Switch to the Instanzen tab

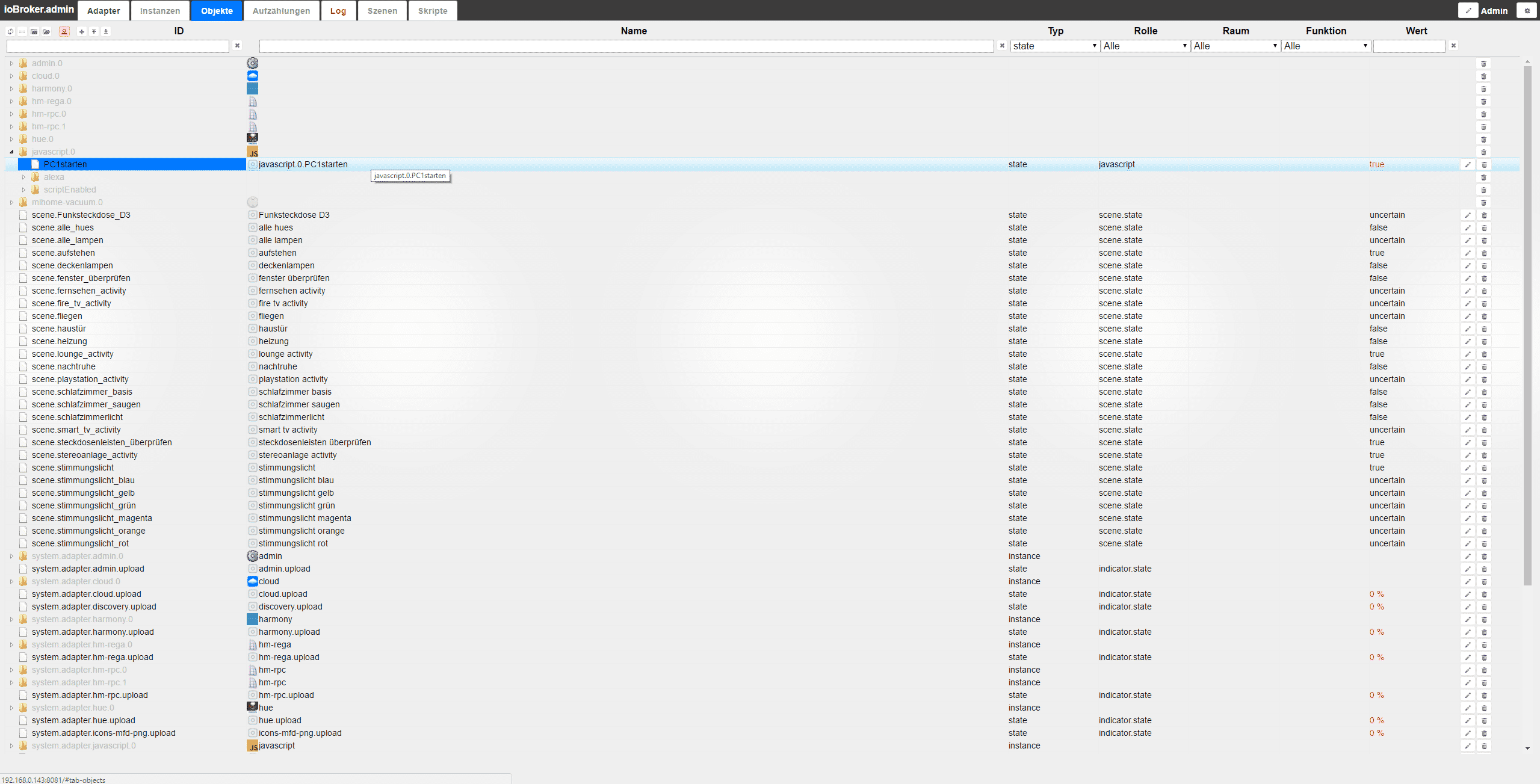(x=160, y=11)
